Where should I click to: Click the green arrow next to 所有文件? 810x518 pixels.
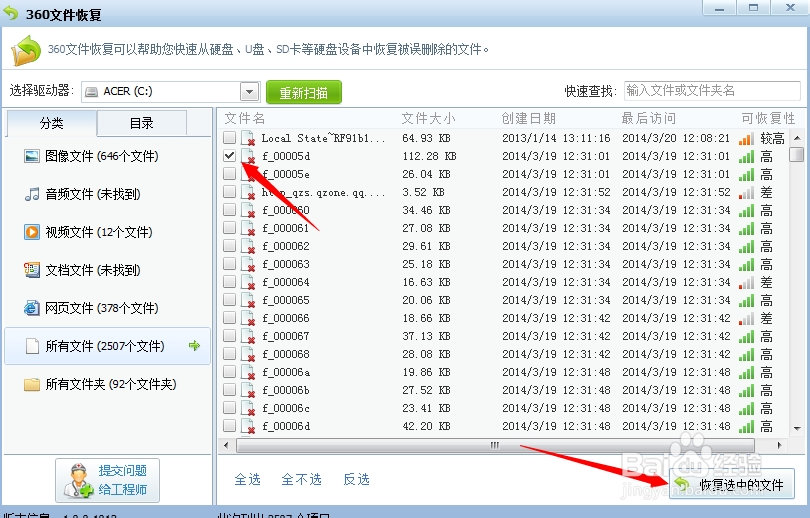pos(194,346)
